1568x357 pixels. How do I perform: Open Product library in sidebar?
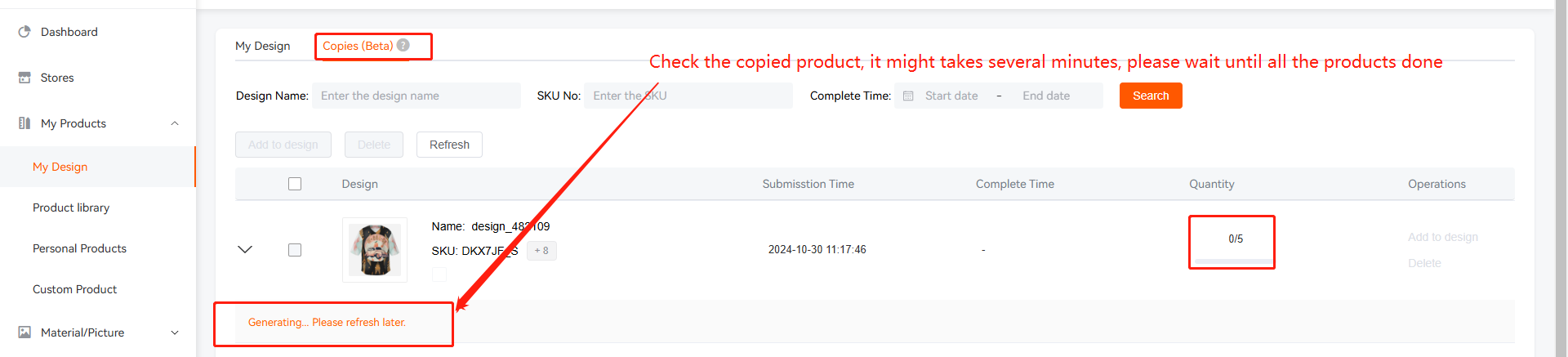pyautogui.click(x=71, y=208)
